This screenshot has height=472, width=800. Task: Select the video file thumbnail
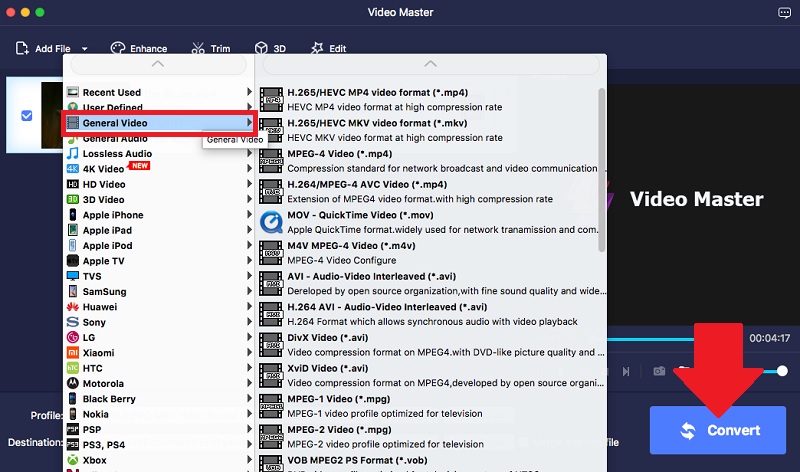(x=52, y=115)
